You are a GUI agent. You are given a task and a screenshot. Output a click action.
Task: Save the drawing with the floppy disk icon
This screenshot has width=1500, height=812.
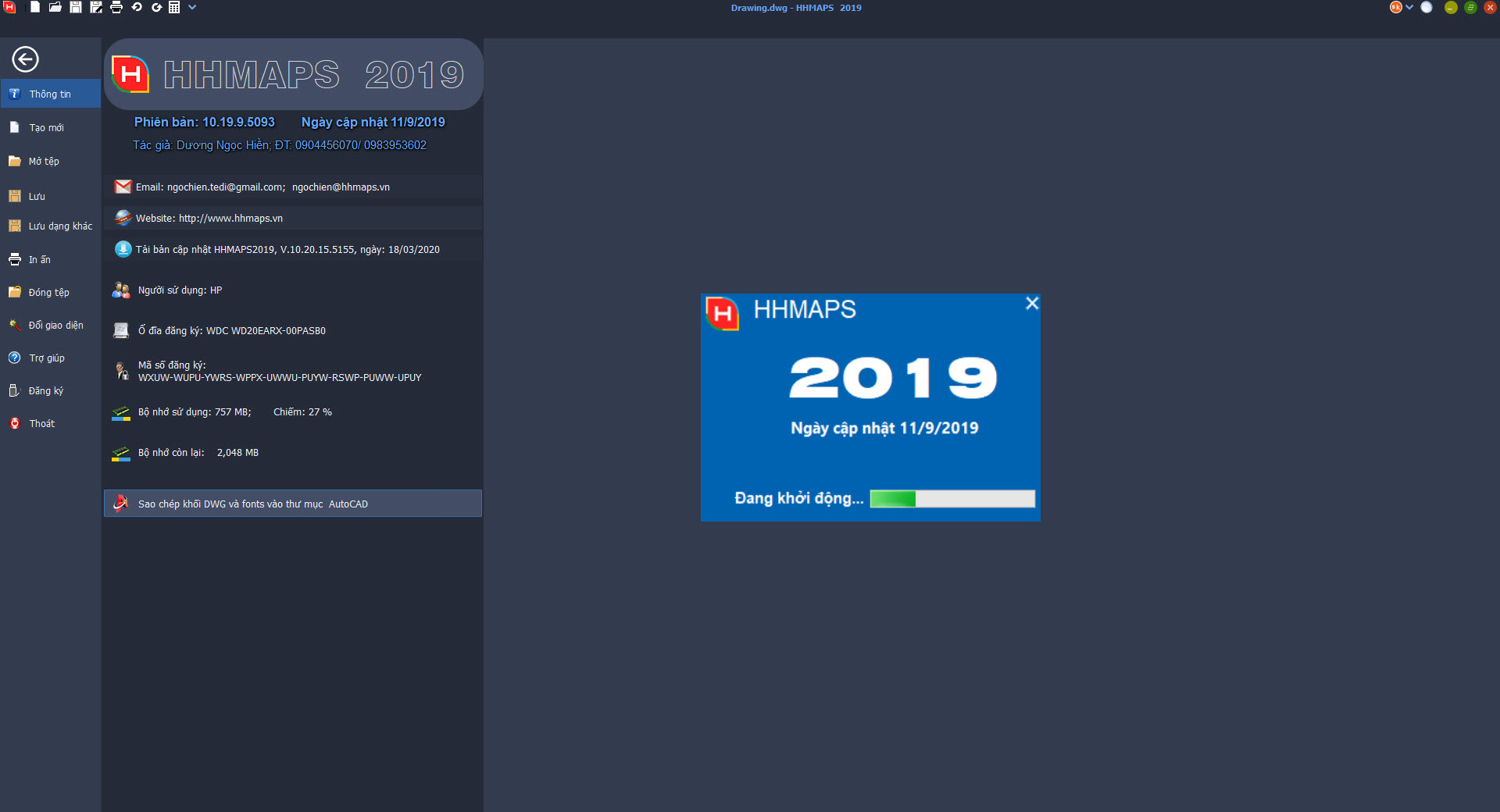(76, 7)
